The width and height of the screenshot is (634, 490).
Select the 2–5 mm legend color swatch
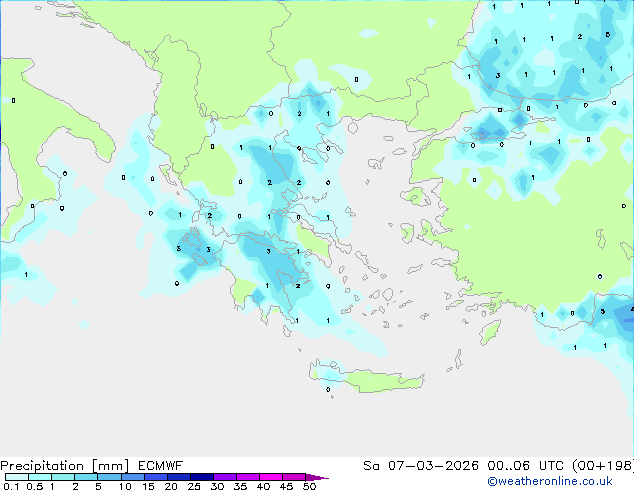86,477
